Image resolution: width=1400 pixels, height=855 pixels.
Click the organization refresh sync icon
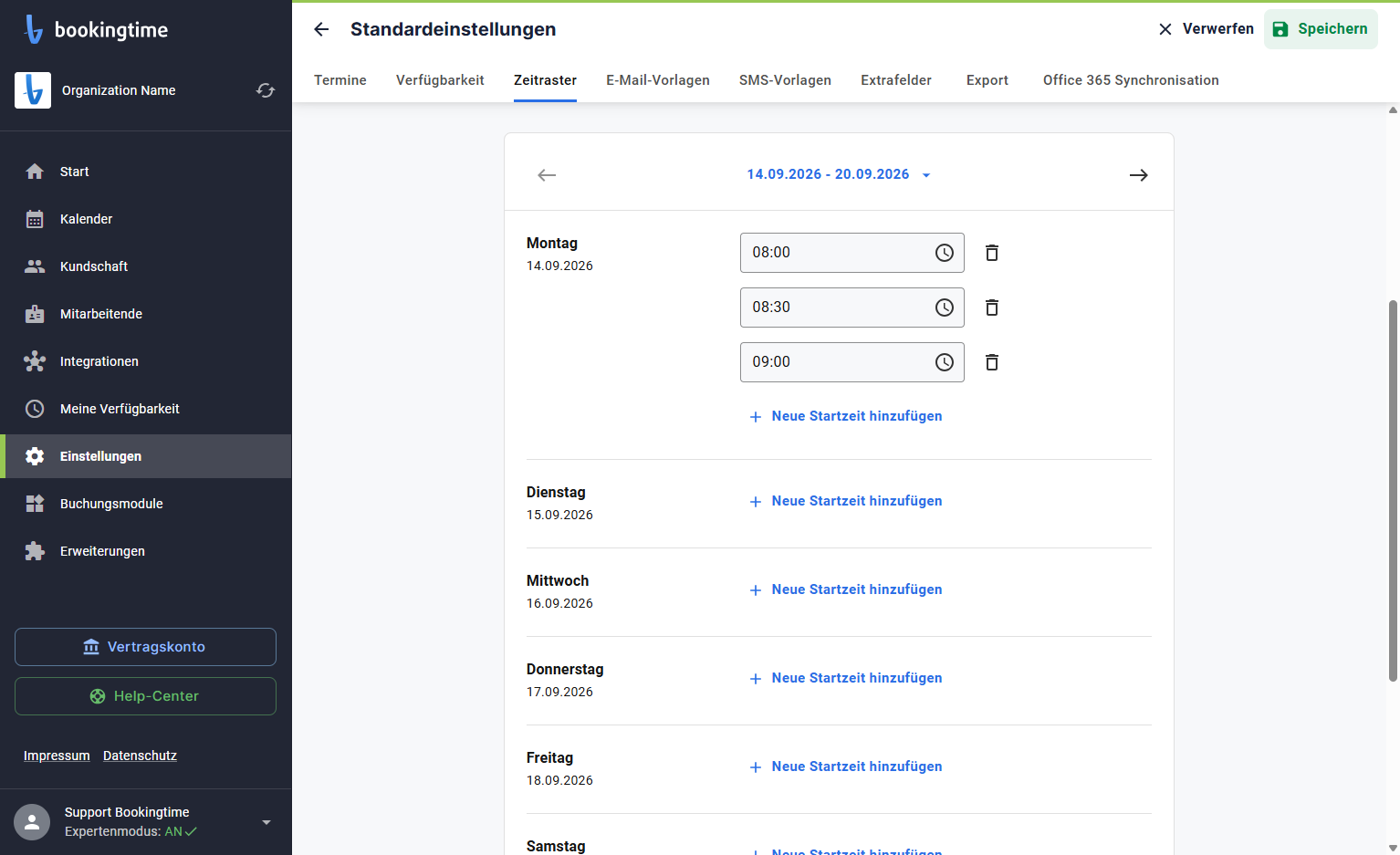(266, 90)
